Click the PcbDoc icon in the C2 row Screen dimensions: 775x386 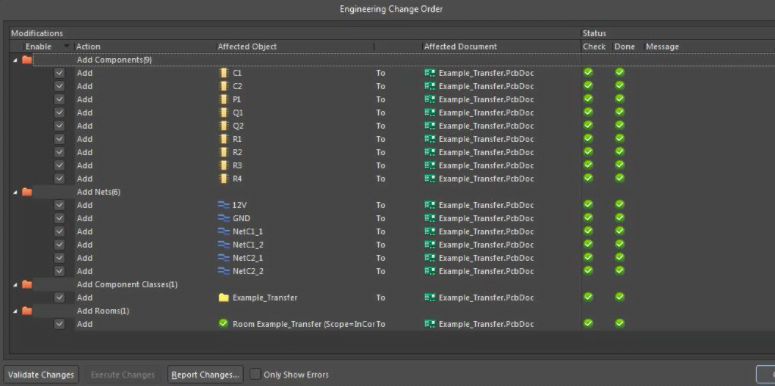430,86
